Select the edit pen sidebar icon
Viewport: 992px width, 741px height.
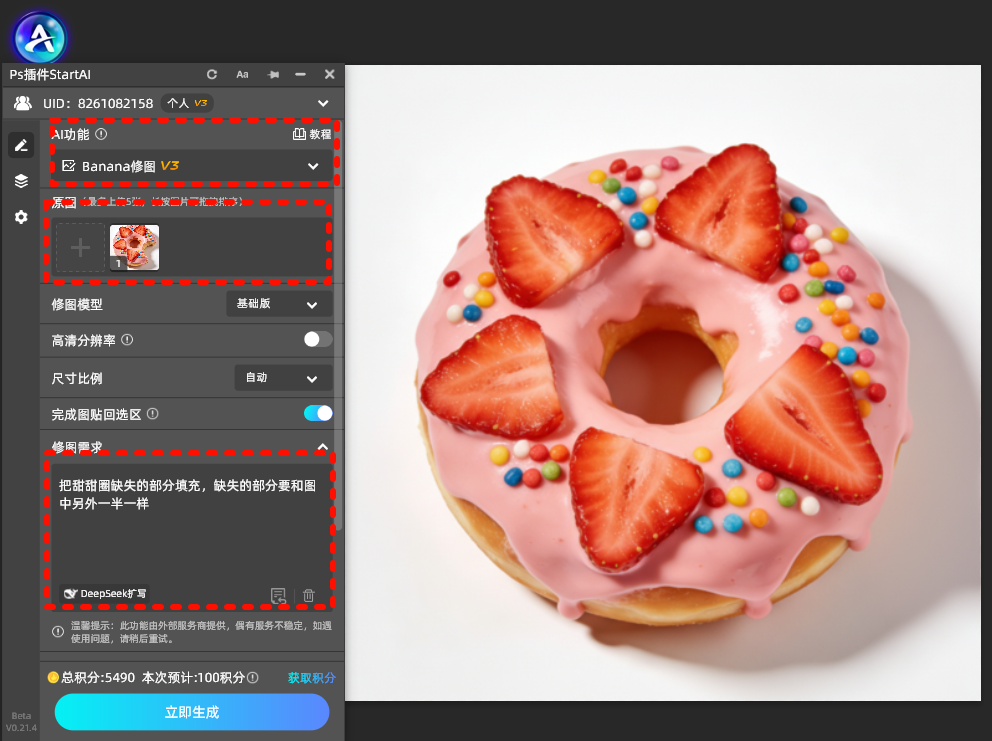20,146
